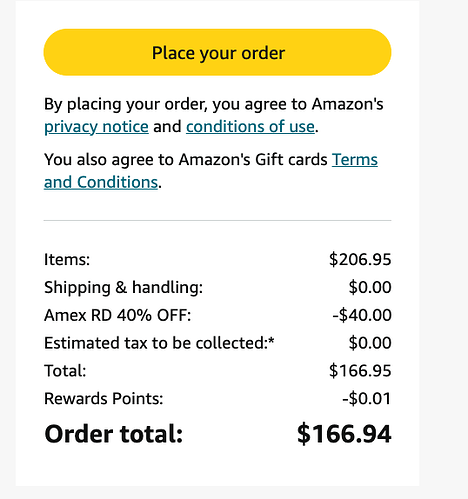Screen dimensions: 468x499
Task: Click the Items label in summary
Action: pyautogui.click(x=67, y=259)
